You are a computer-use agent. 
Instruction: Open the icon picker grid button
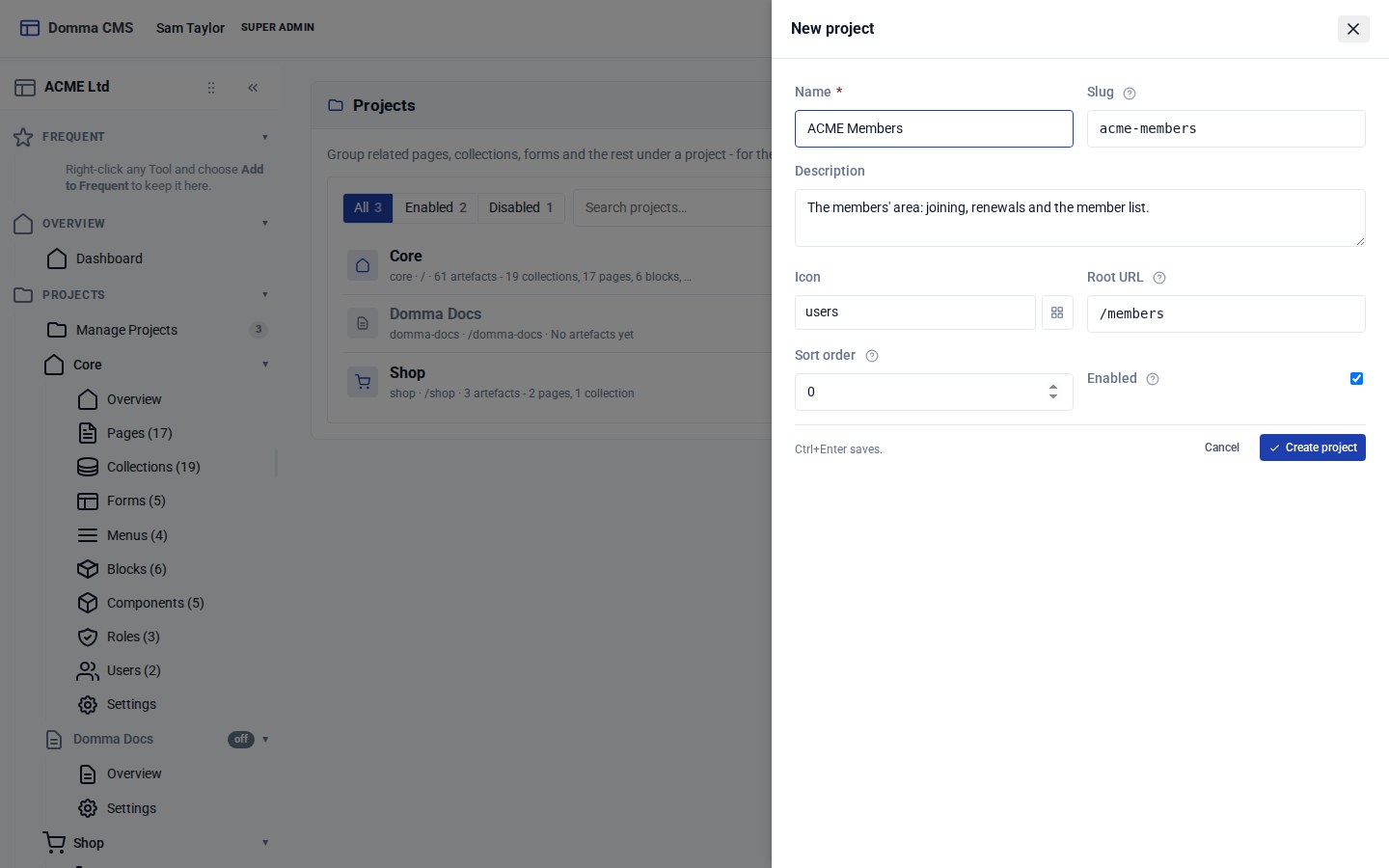click(x=1057, y=312)
